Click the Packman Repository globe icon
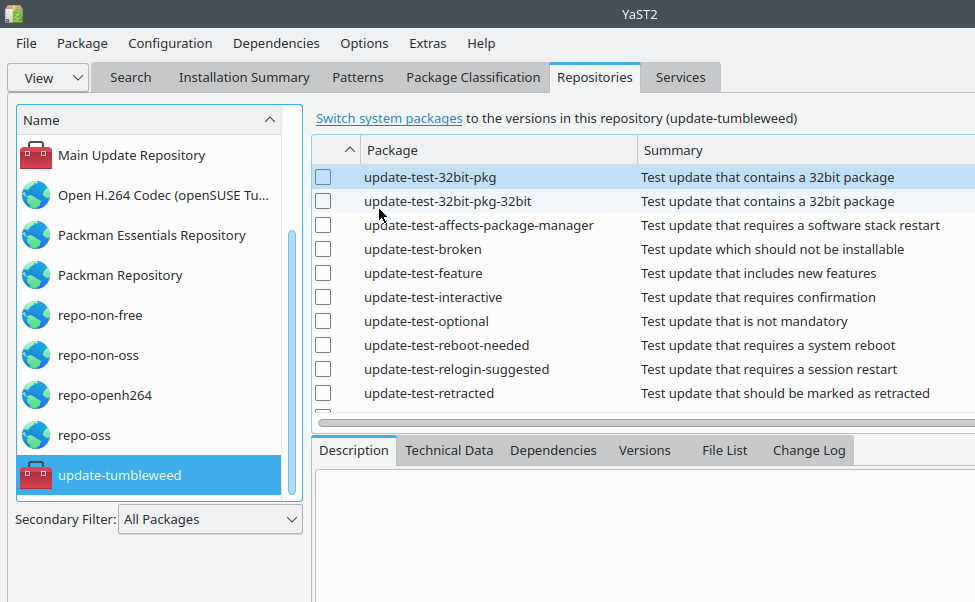The height and width of the screenshot is (602, 975). pos(35,275)
